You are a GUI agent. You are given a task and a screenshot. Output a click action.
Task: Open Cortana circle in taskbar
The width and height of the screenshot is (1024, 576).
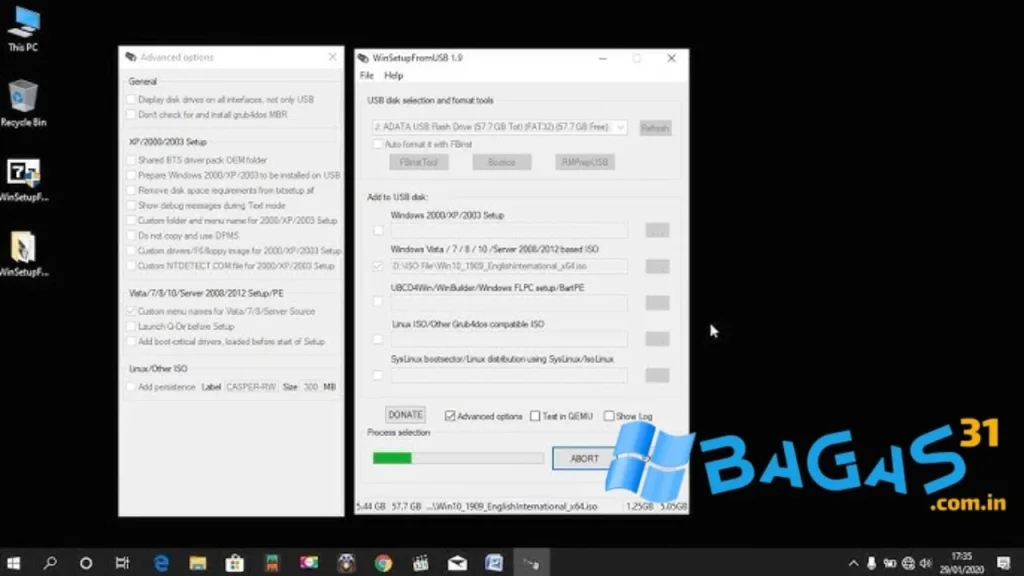point(86,563)
